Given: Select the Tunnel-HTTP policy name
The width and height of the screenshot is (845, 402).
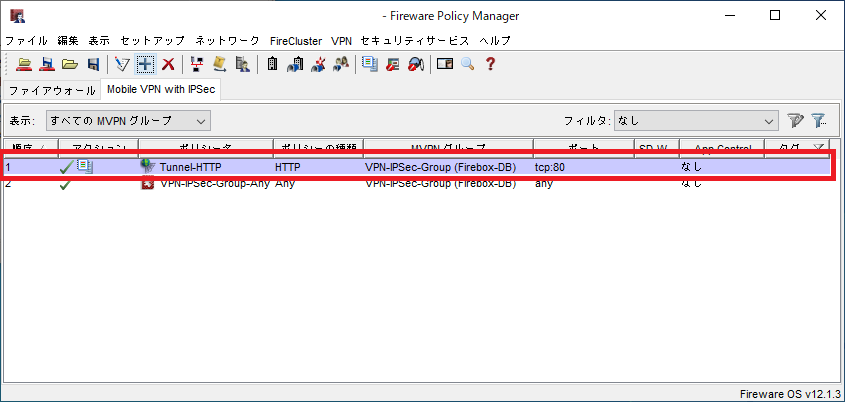Looking at the screenshot, I should tap(190, 168).
